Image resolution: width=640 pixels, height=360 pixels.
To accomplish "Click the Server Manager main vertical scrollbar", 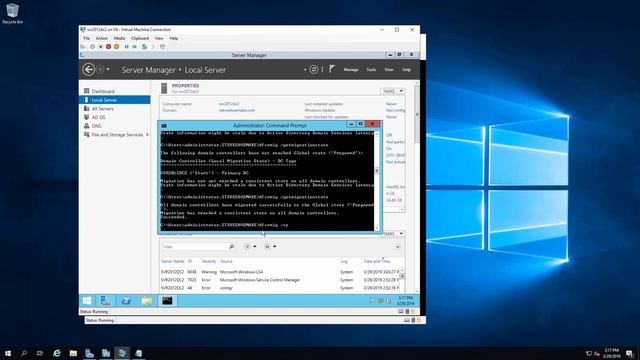I will tap(417, 186).
